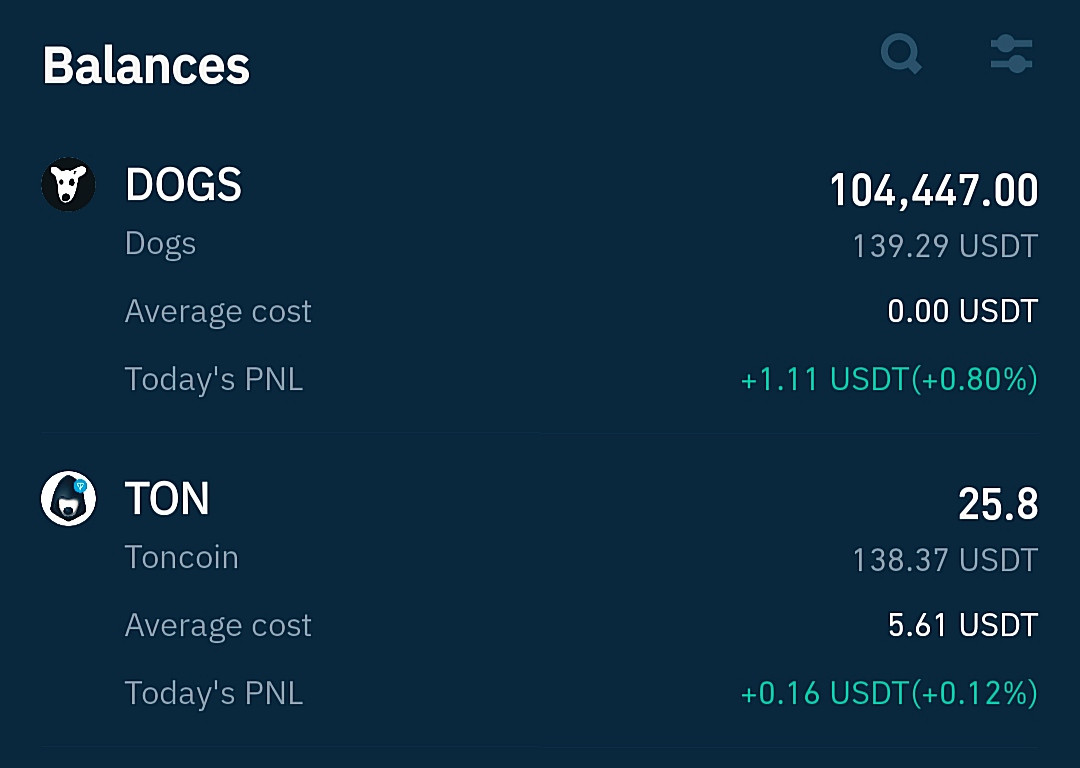Click the 5.61 USDT average cost value
This screenshot has width=1080, height=768.
tap(962, 625)
